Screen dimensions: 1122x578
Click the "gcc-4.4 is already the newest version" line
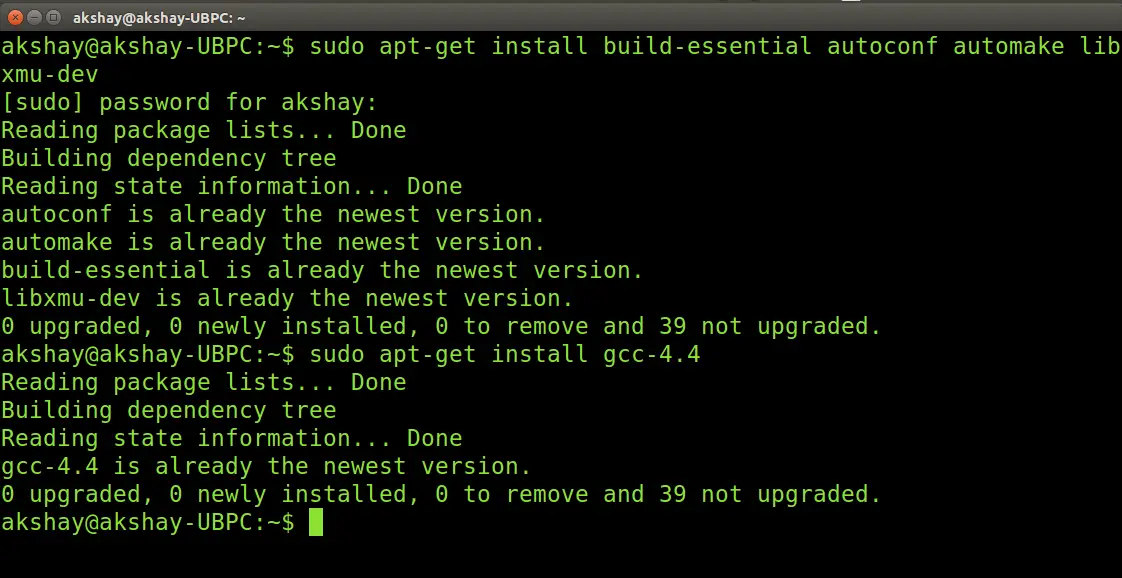coord(265,466)
